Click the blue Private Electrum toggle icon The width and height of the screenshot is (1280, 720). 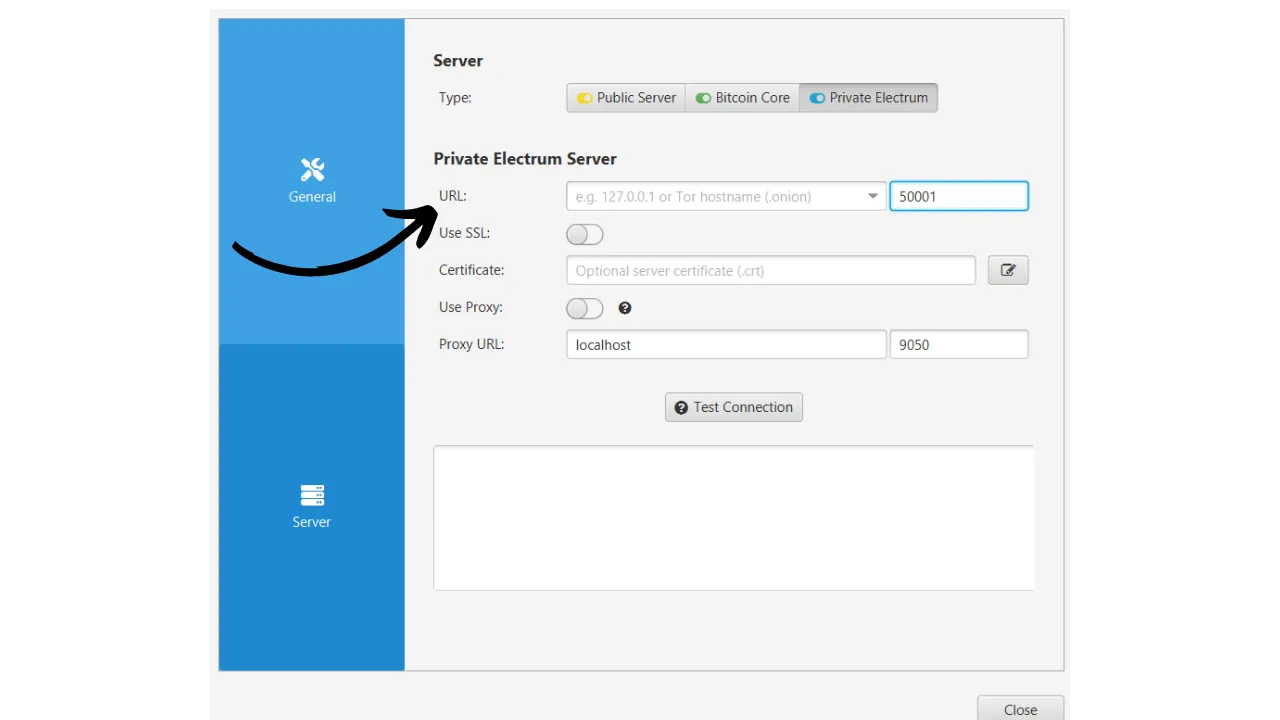(x=818, y=98)
